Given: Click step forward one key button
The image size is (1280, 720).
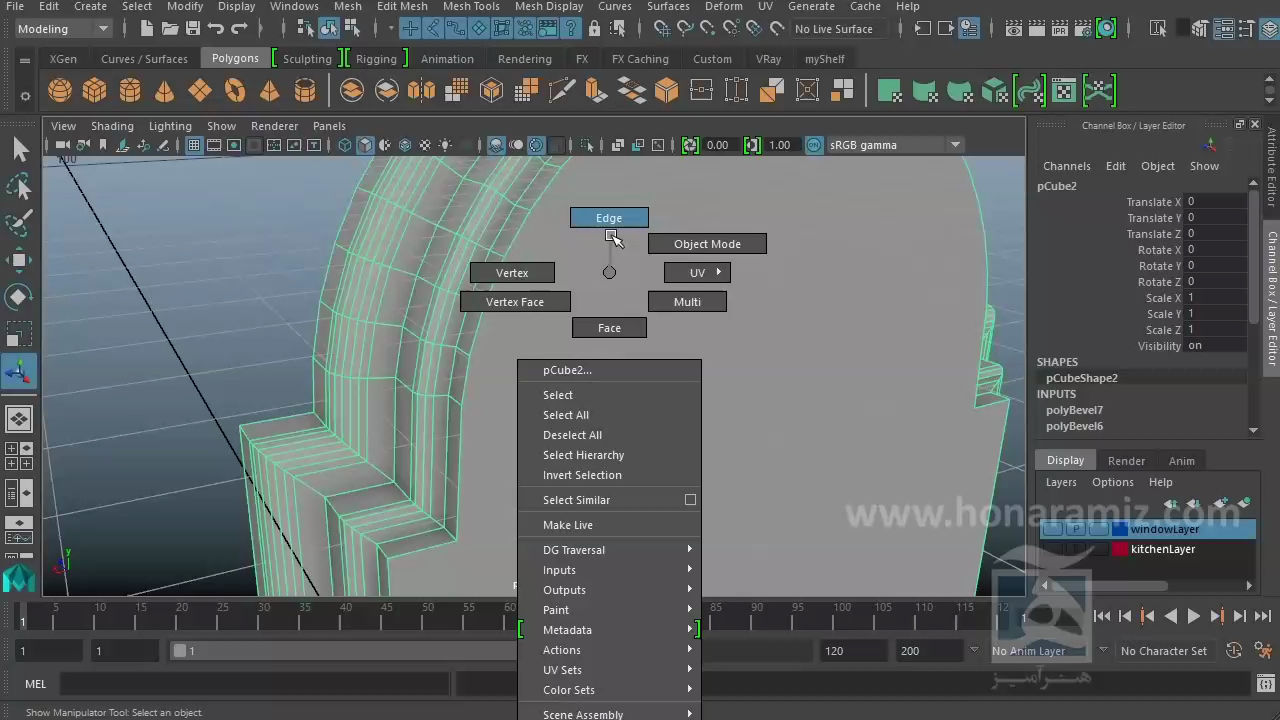Looking at the screenshot, I should (x=1216, y=617).
